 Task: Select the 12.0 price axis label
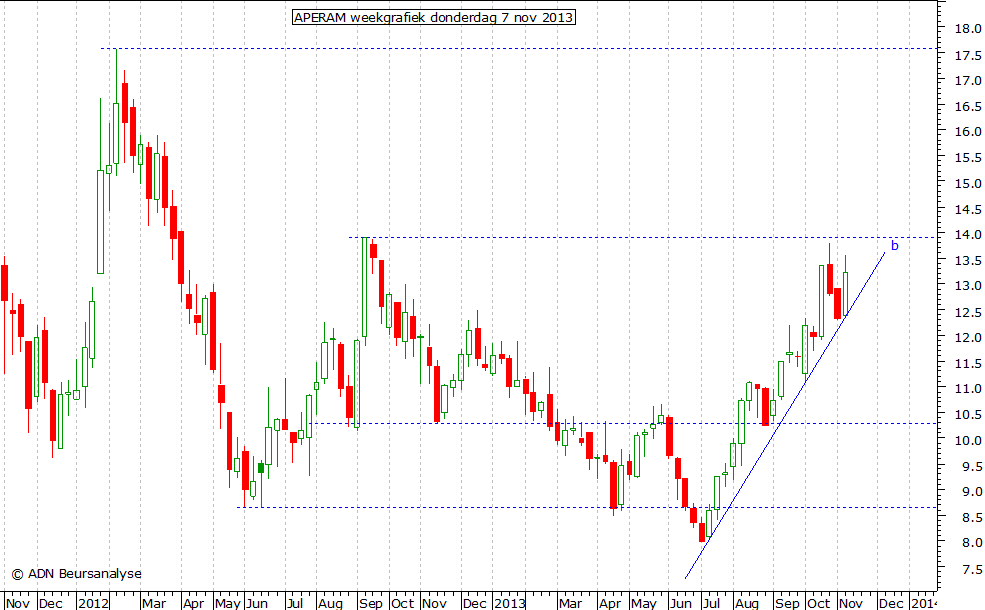(968, 337)
